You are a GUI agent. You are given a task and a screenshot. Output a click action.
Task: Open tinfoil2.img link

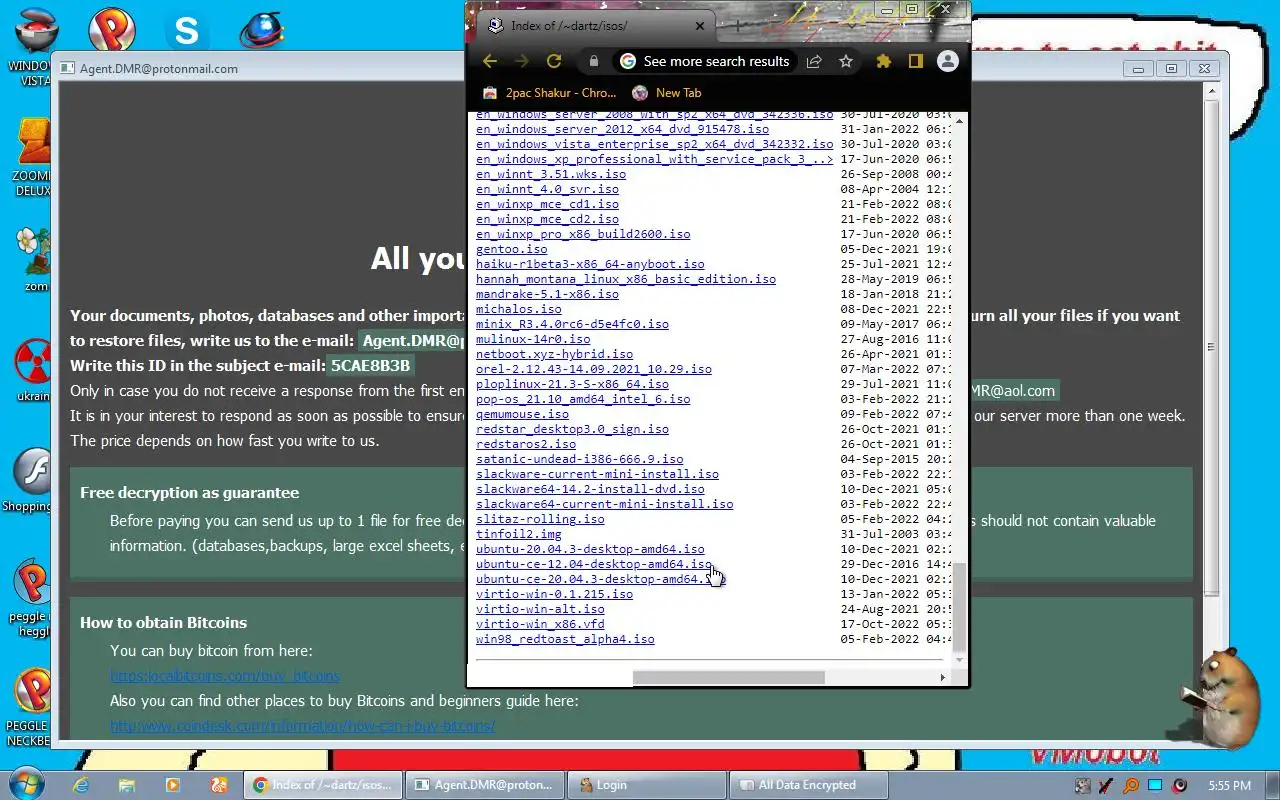coord(518,534)
